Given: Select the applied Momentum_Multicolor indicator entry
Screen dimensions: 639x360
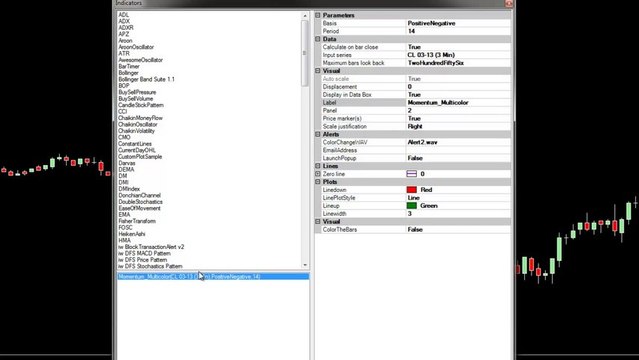Looking at the screenshot, I should [x=213, y=276].
